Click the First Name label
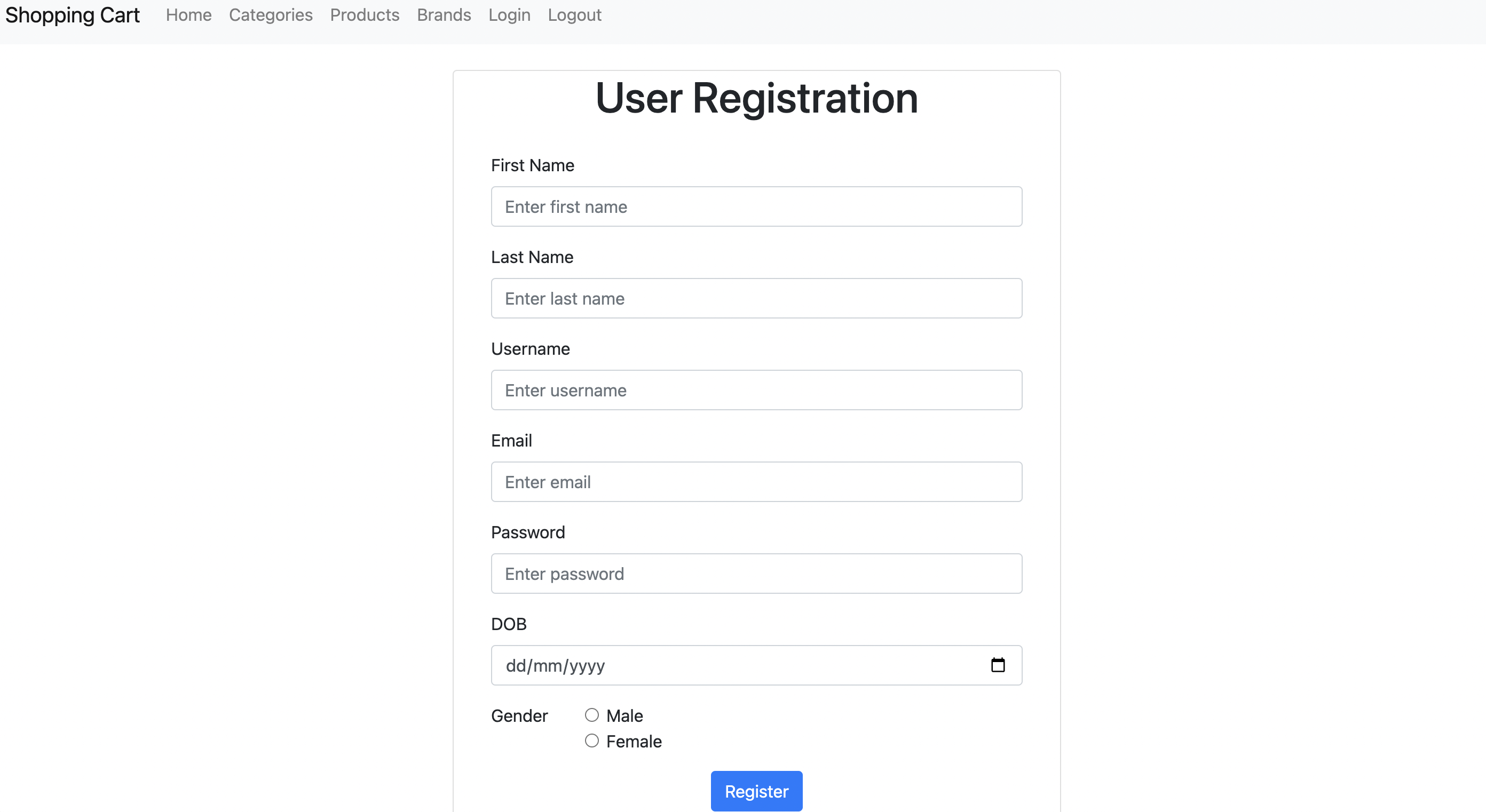 (x=532, y=165)
